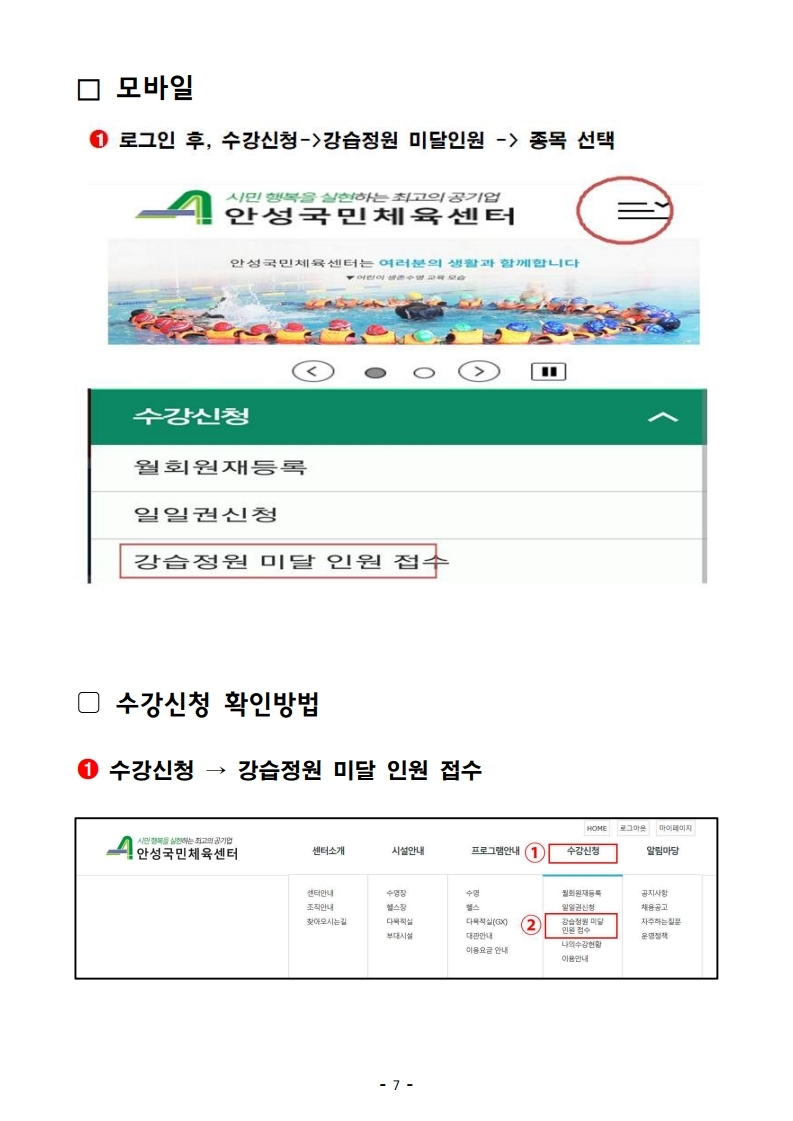This screenshot has width=793, height=1121.
Task: Click the HOME button at top right
Action: coord(596,829)
